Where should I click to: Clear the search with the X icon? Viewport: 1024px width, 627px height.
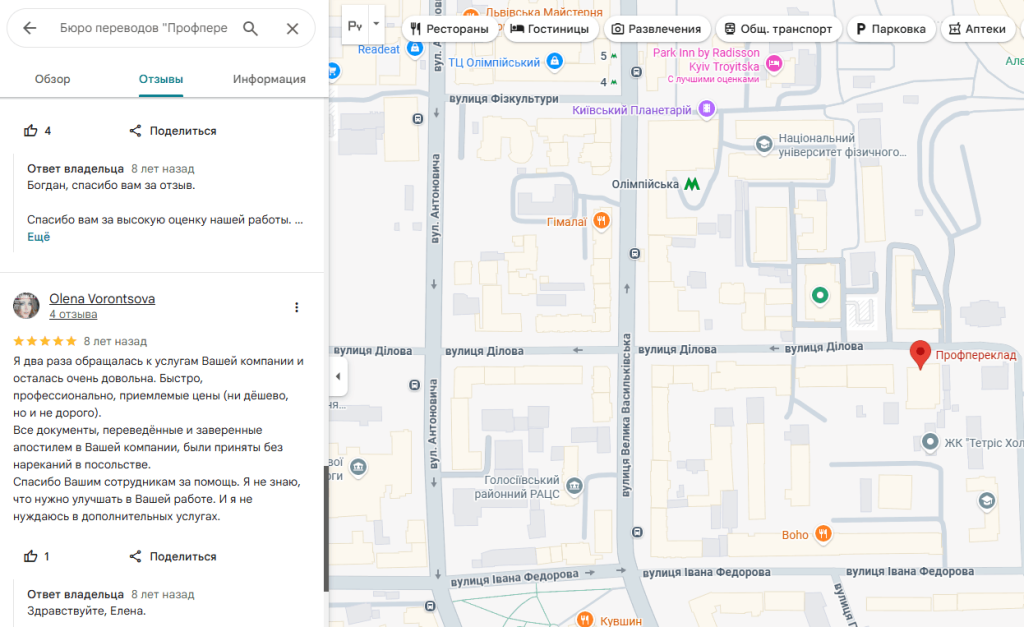click(x=293, y=28)
